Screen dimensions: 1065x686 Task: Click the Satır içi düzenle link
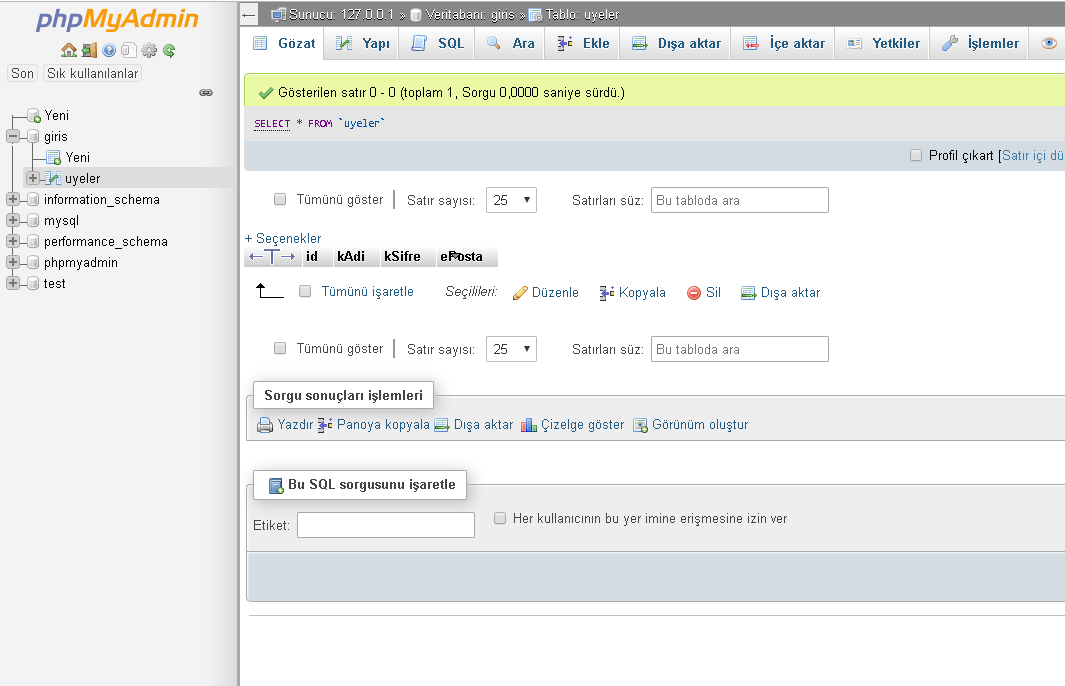point(1033,156)
